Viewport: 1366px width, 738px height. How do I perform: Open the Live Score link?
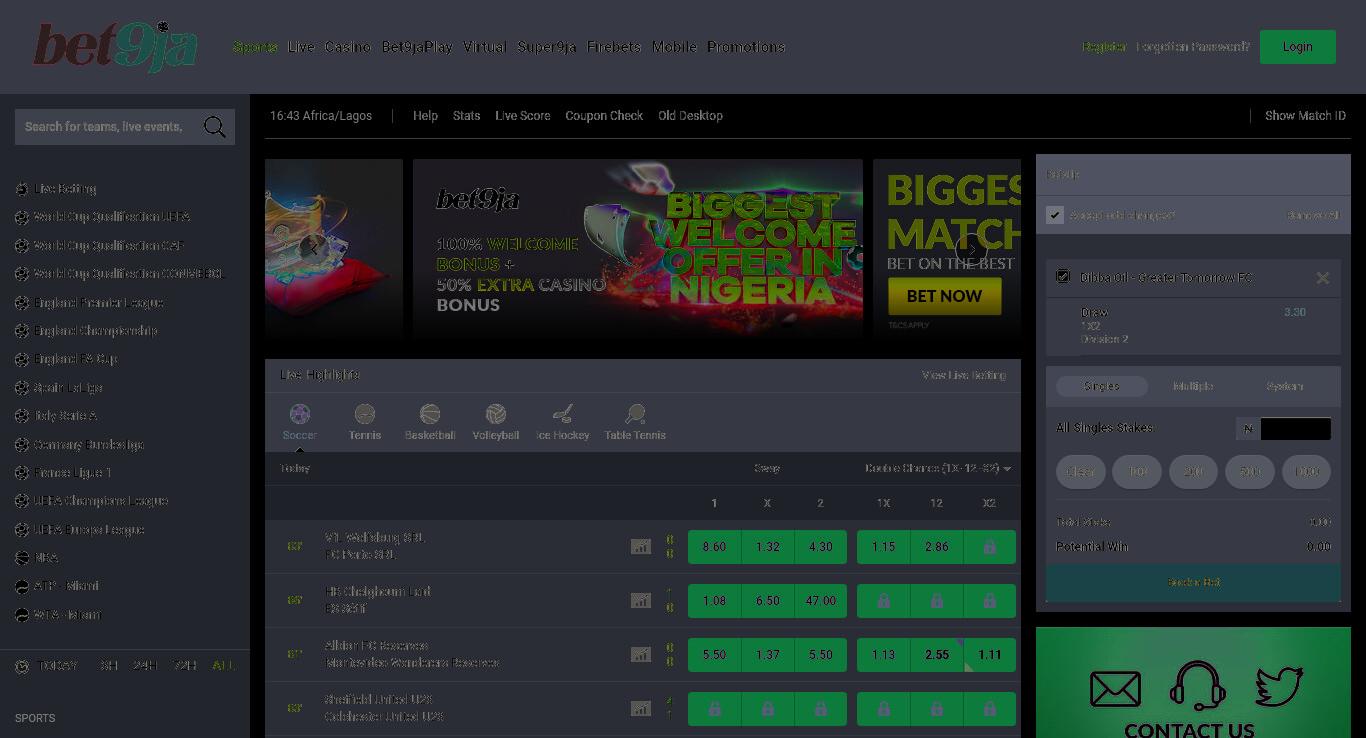coord(523,116)
